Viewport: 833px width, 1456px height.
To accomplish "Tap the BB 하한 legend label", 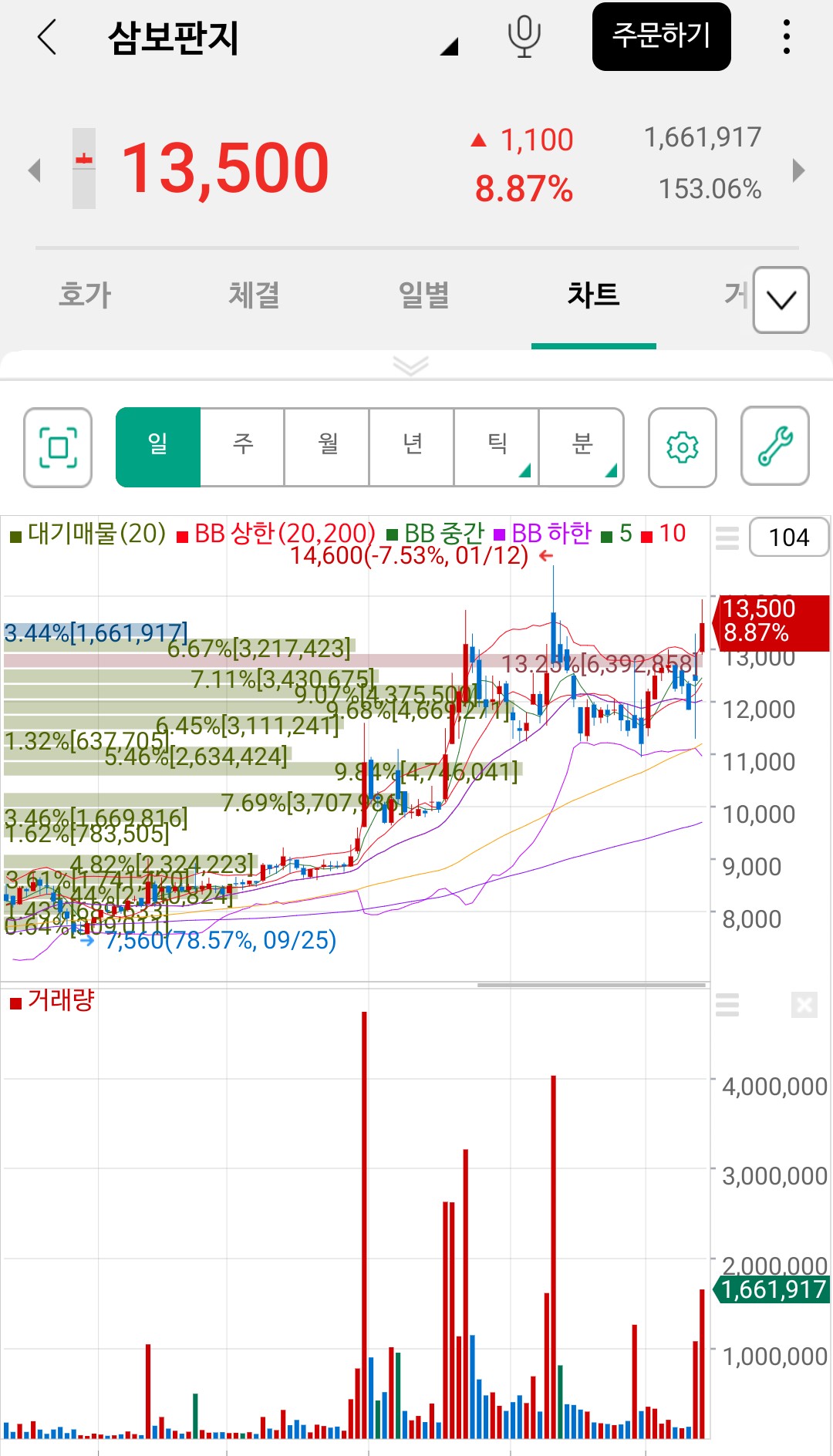I will coord(543,533).
